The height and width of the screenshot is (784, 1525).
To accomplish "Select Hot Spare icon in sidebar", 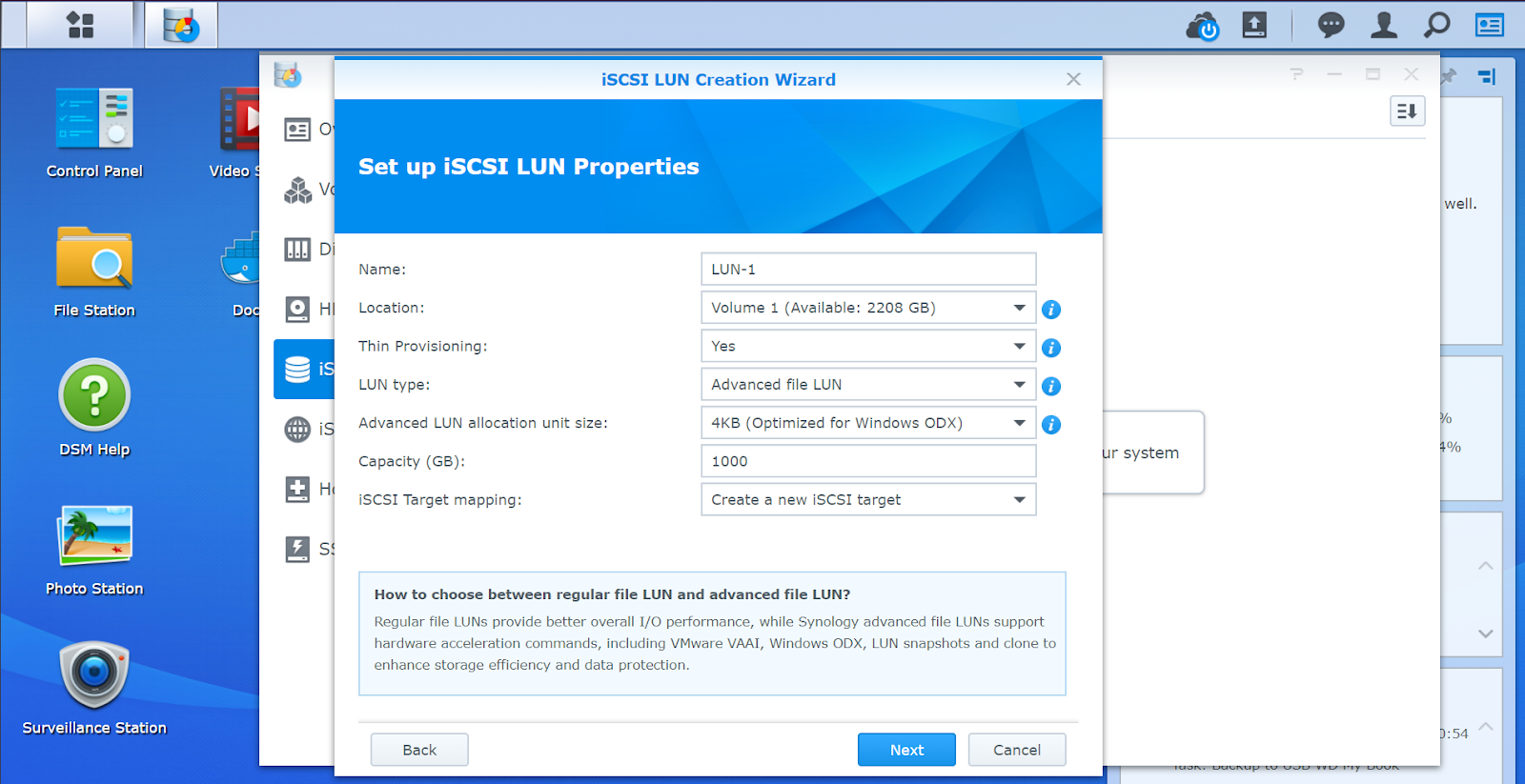I will click(x=298, y=490).
